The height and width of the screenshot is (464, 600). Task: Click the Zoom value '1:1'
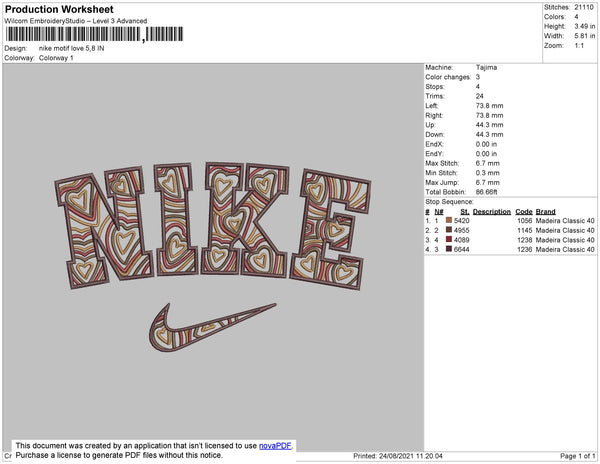pos(579,46)
